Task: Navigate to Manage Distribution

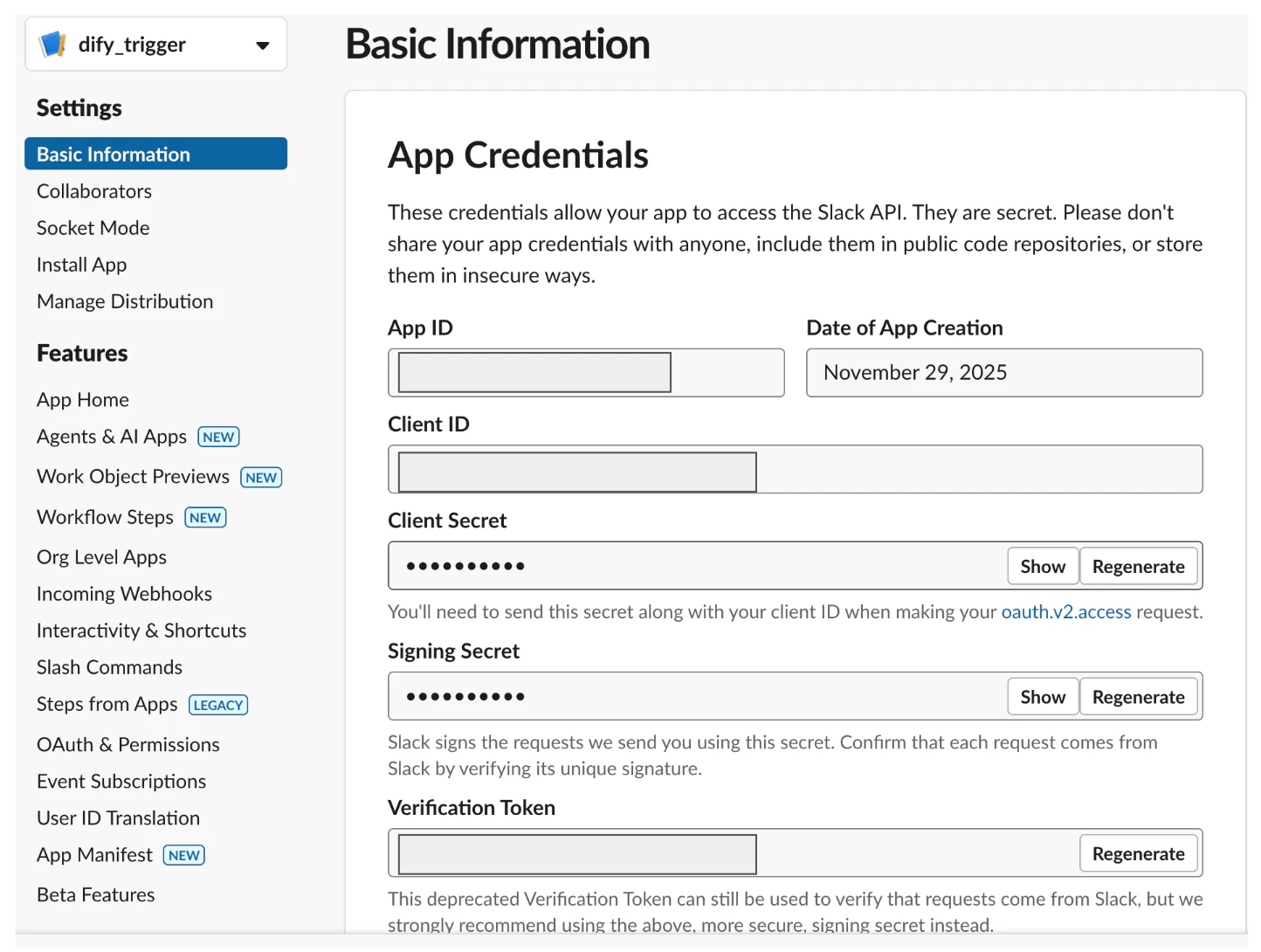Action: pyautogui.click(x=125, y=301)
